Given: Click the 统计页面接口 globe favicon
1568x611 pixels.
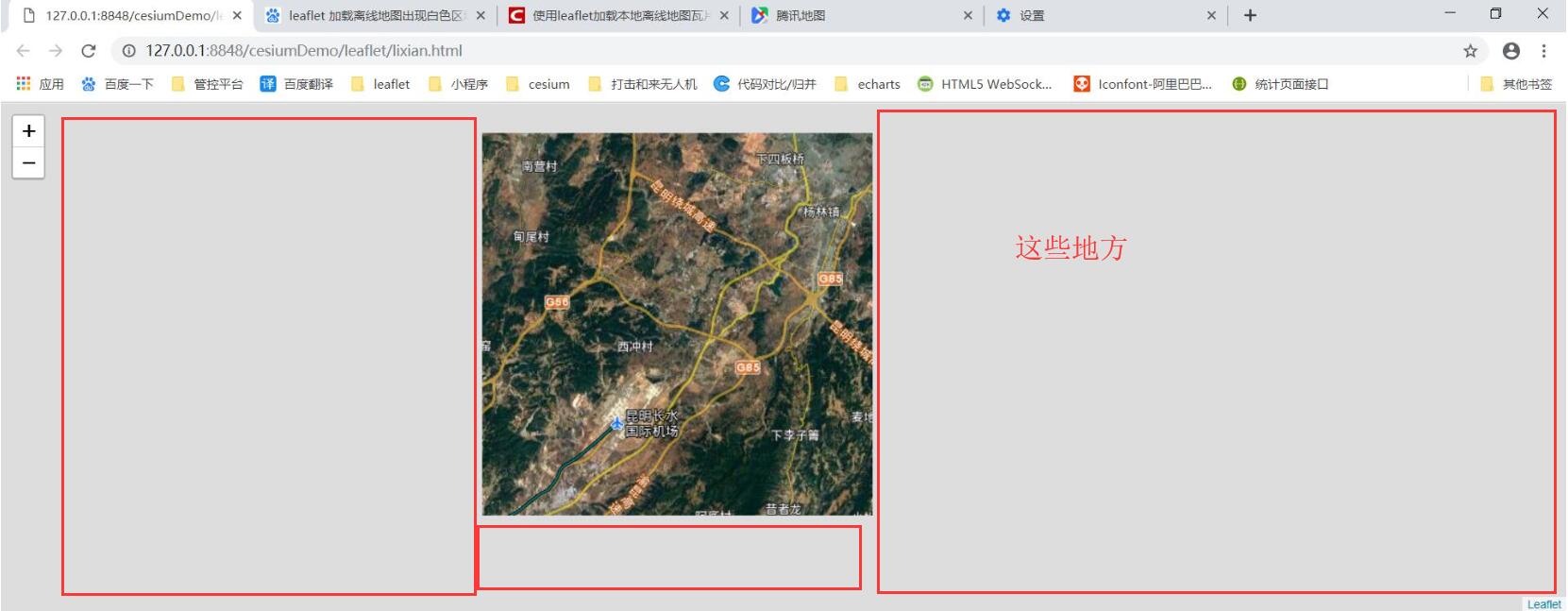Looking at the screenshot, I should (1239, 84).
